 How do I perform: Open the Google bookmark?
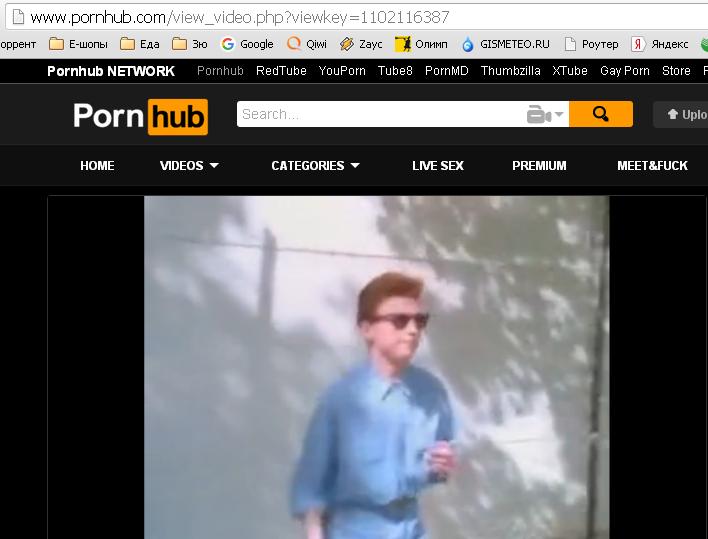click(x=247, y=44)
